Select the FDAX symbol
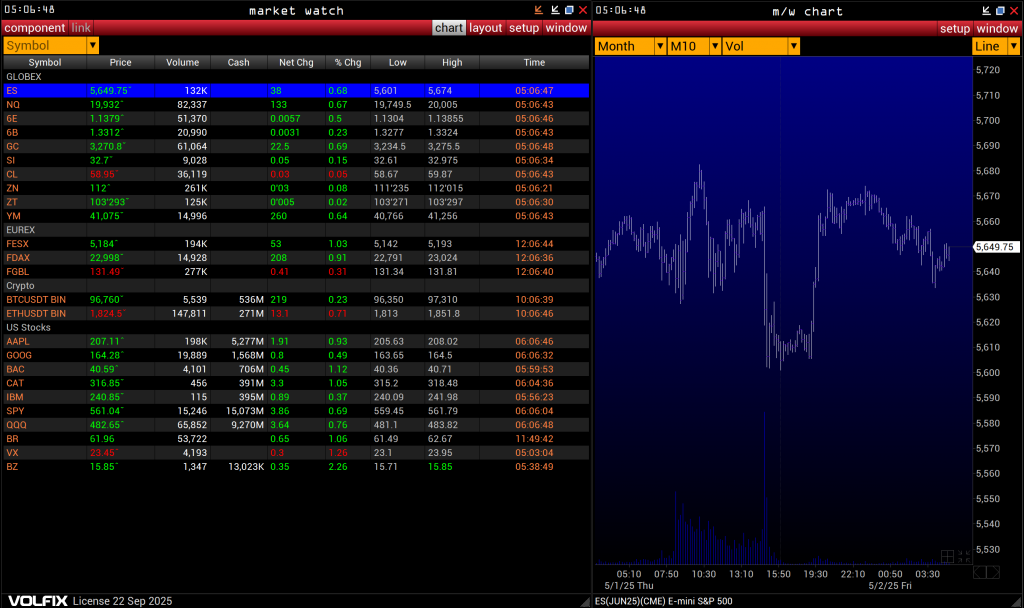This screenshot has width=1024, height=608. point(18,258)
